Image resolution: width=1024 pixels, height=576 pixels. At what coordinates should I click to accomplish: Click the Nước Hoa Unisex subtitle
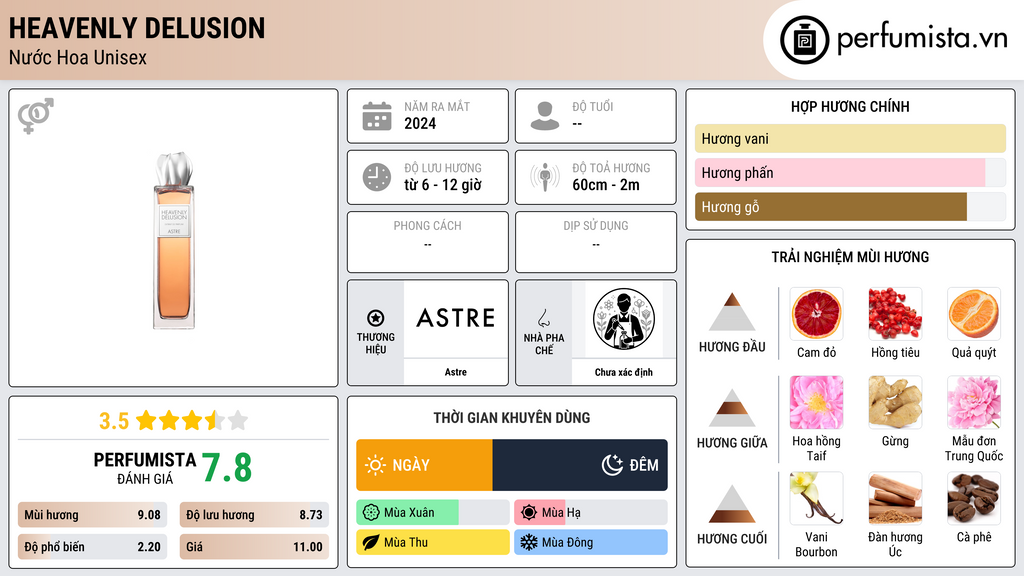78,57
